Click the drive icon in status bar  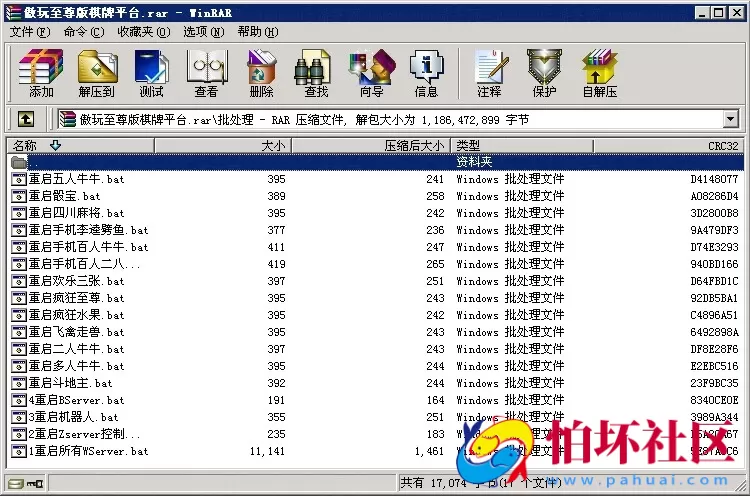pos(15,484)
